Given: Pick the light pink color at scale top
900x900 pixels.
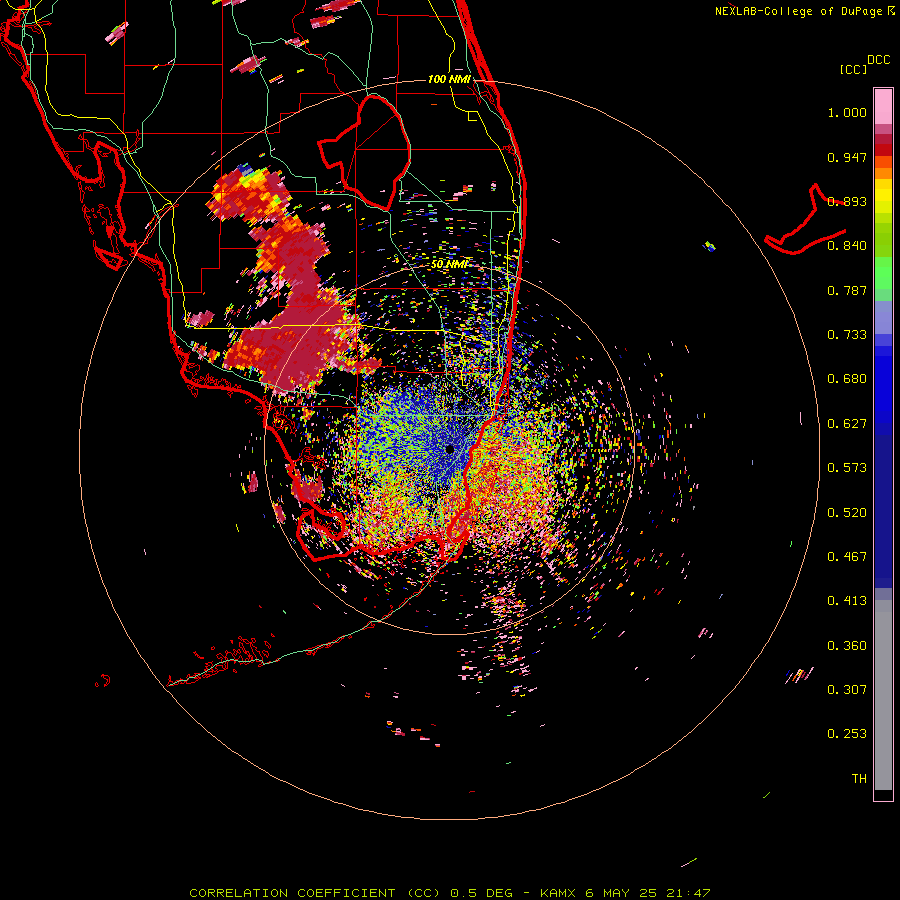Looking at the screenshot, I should [883, 106].
